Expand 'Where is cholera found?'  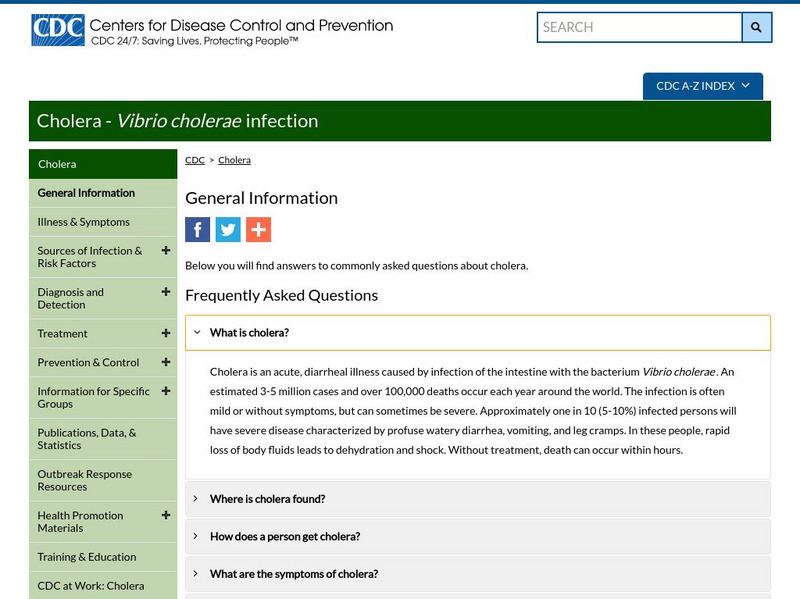click(x=478, y=499)
